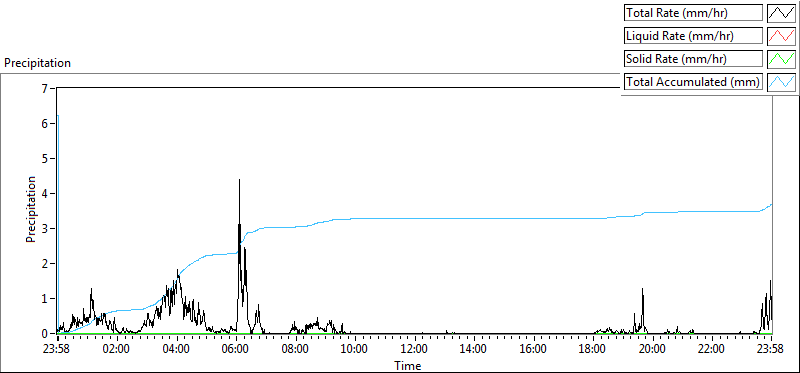Click the Solid Rate green plot icon

[782, 59]
